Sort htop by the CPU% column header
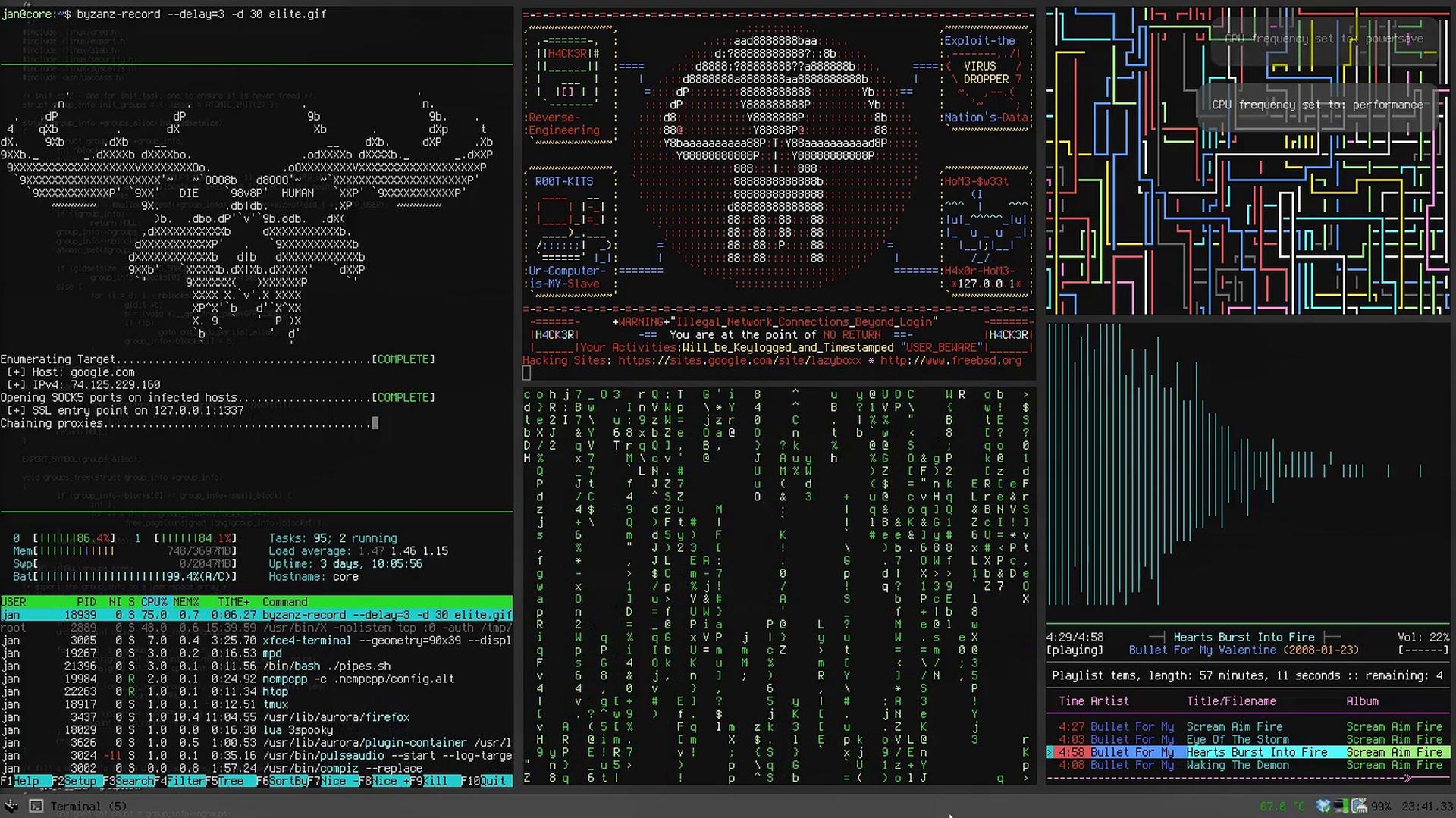Image resolution: width=1456 pixels, height=818 pixels. pyautogui.click(x=155, y=602)
